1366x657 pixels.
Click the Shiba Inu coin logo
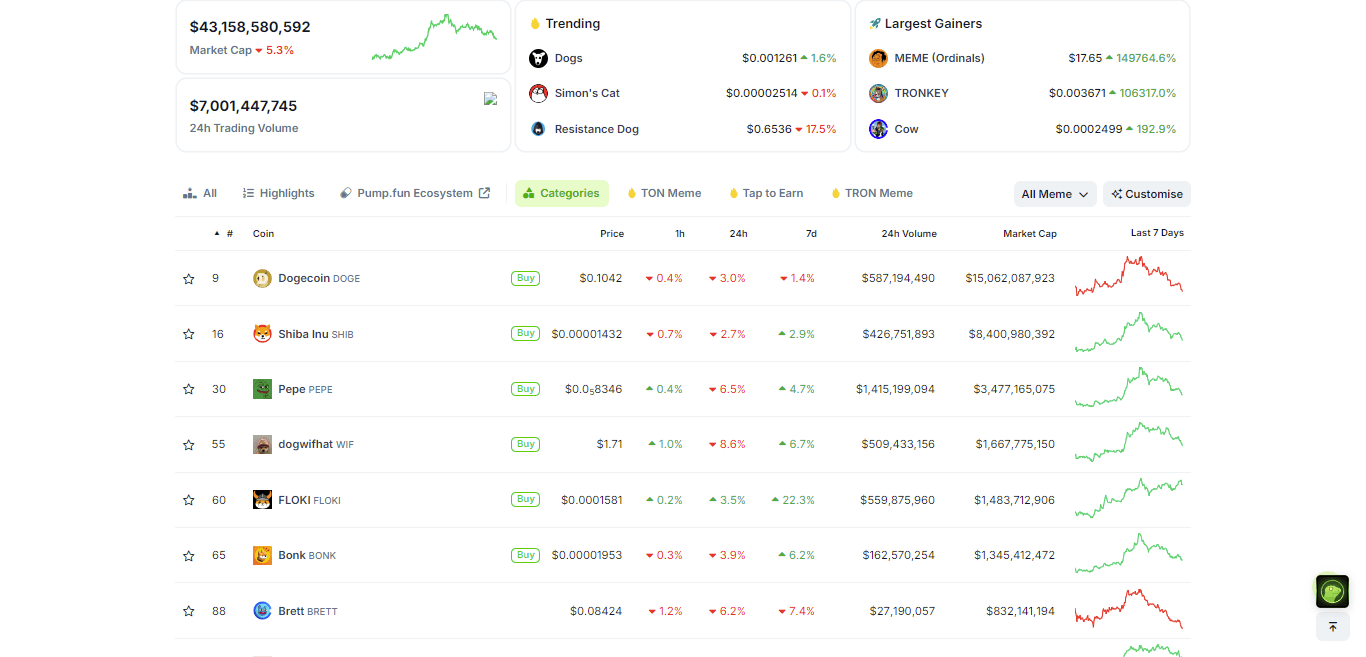click(x=262, y=334)
